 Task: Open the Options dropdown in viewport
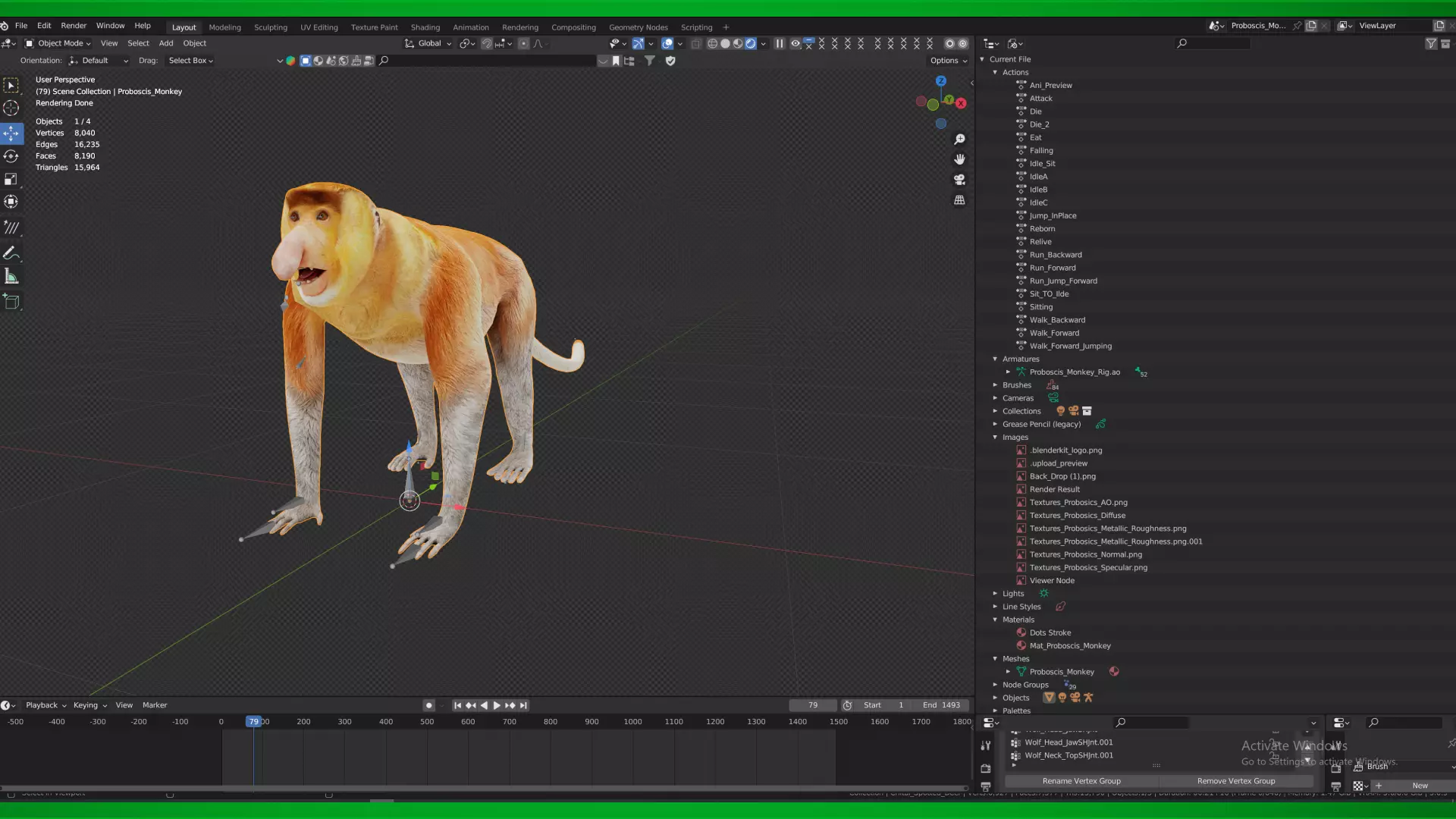coord(949,61)
